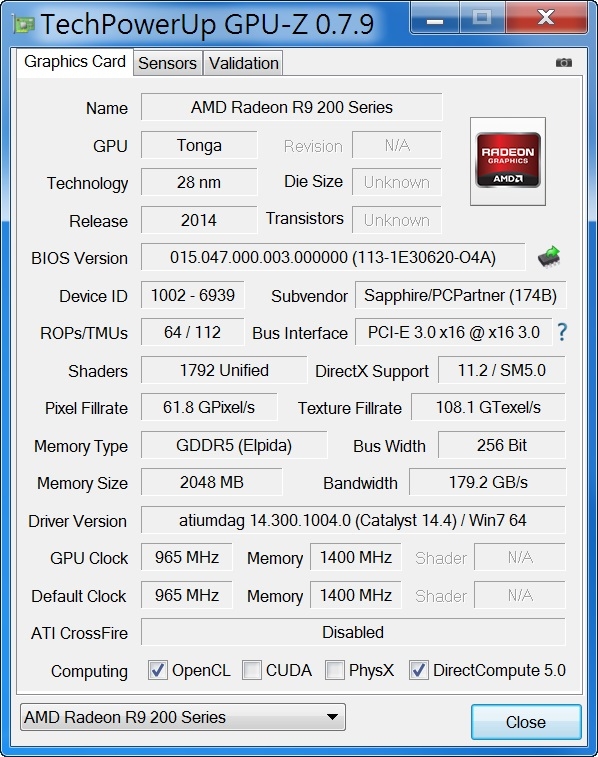This screenshot has height=757, width=598.
Task: Click the Close button
Action: [x=526, y=722]
